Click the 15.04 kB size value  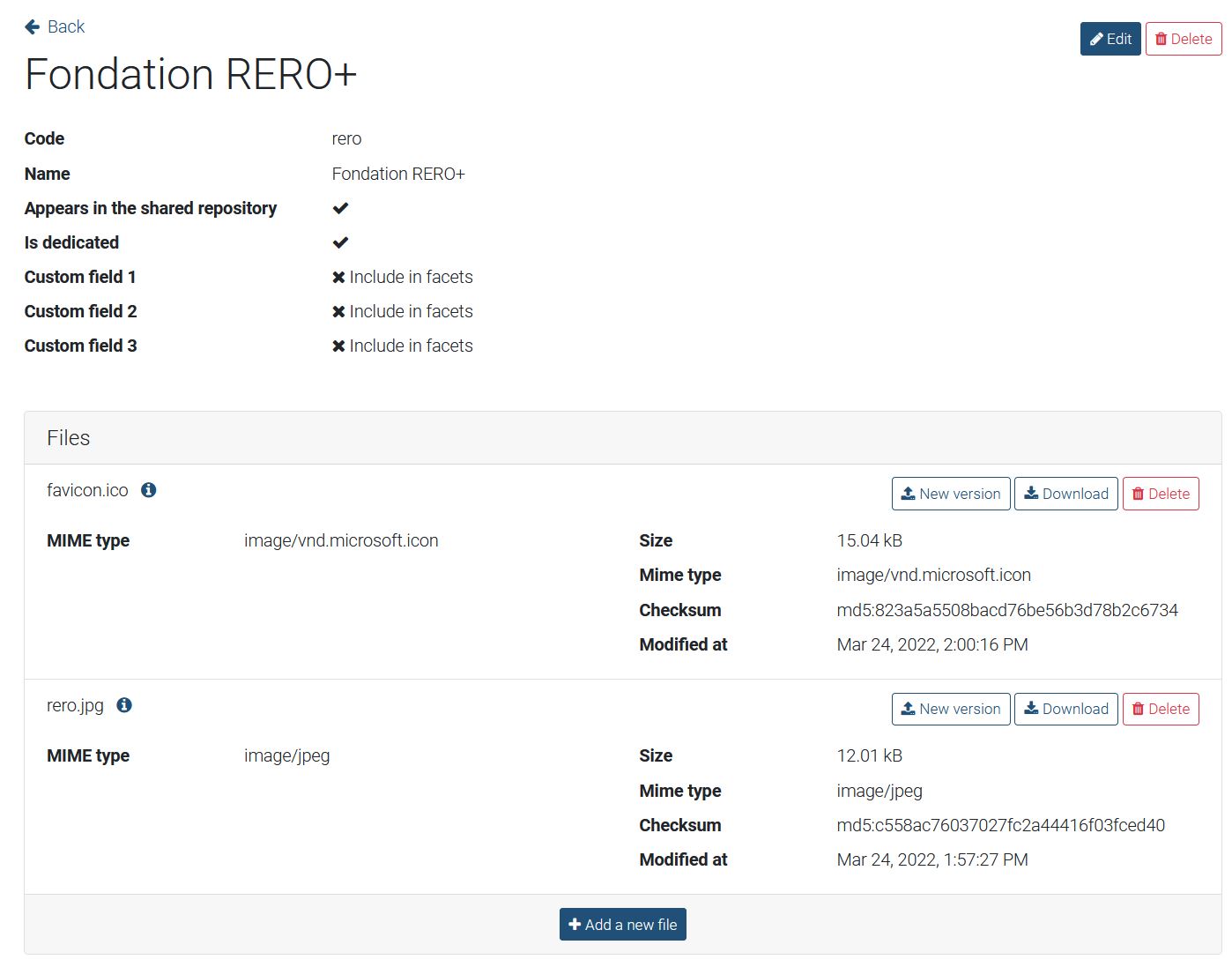tap(870, 540)
